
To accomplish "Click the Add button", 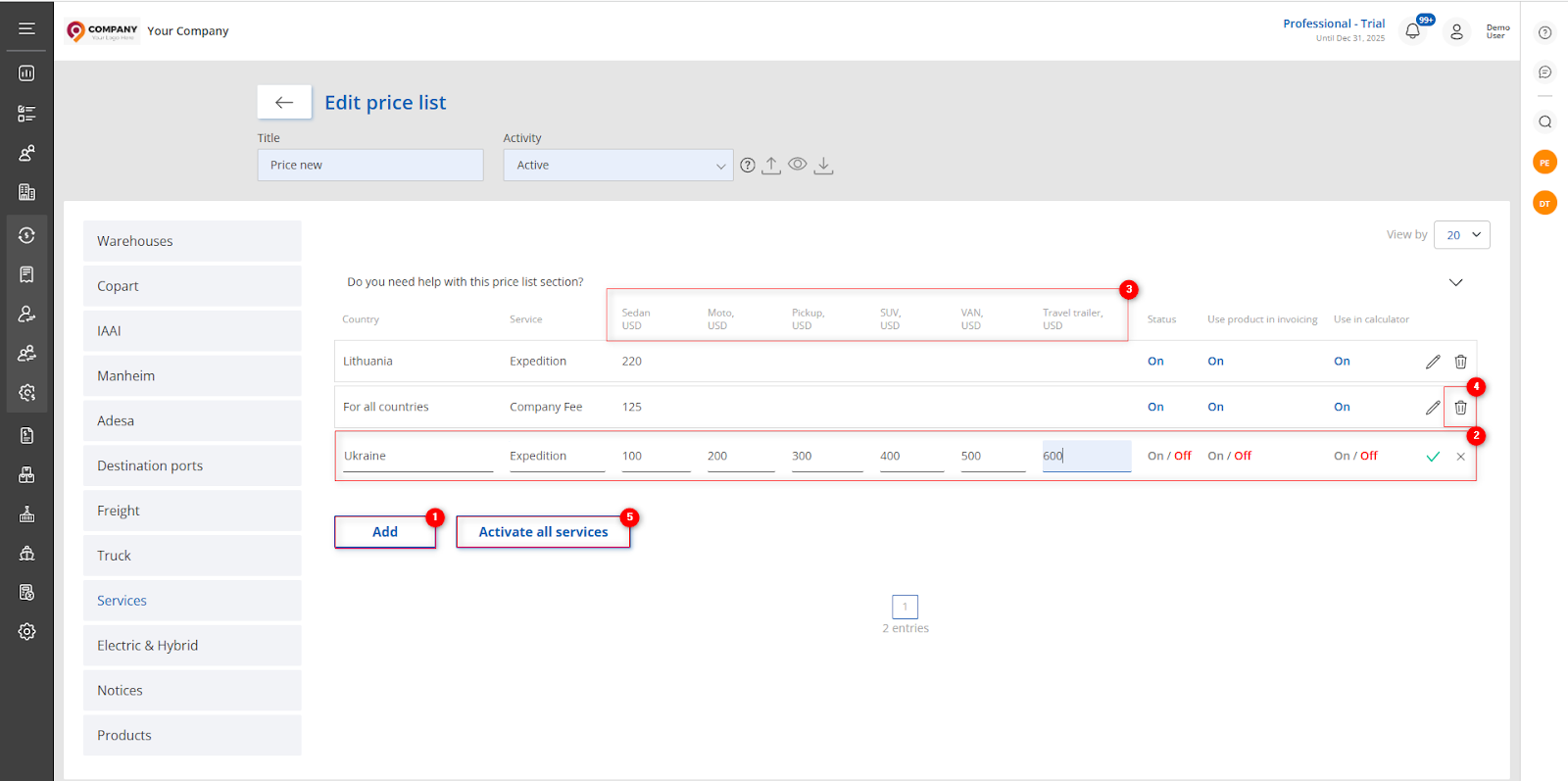I will 385,532.
